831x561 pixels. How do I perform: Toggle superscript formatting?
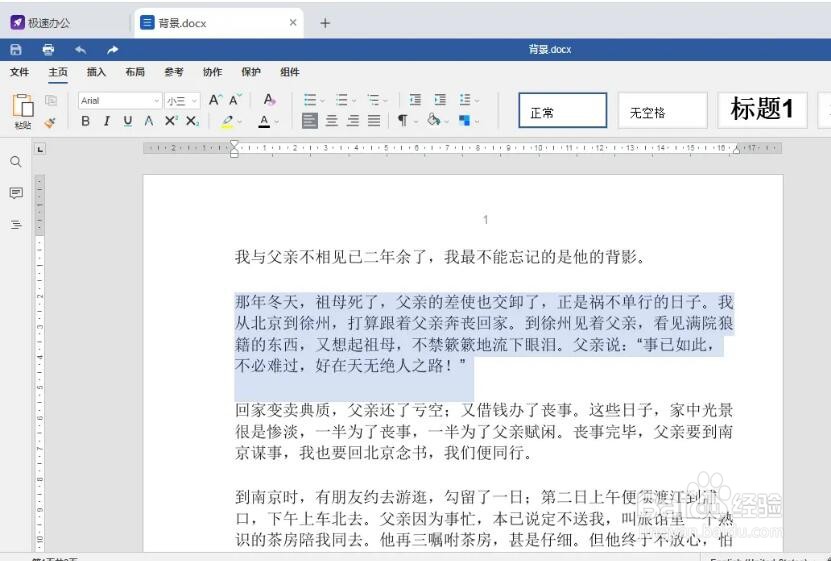click(x=171, y=121)
